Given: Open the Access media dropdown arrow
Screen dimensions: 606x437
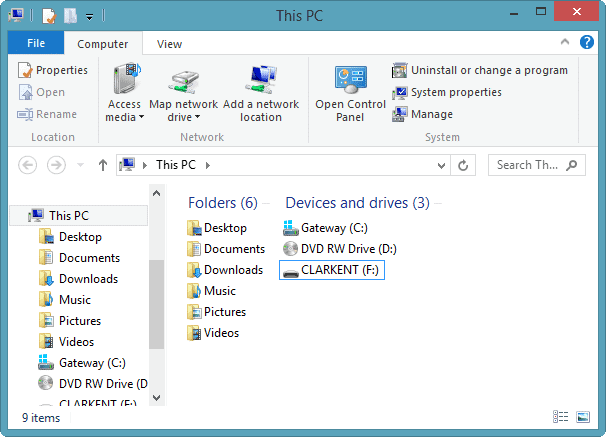Looking at the screenshot, I should pyautogui.click(x=141, y=117).
